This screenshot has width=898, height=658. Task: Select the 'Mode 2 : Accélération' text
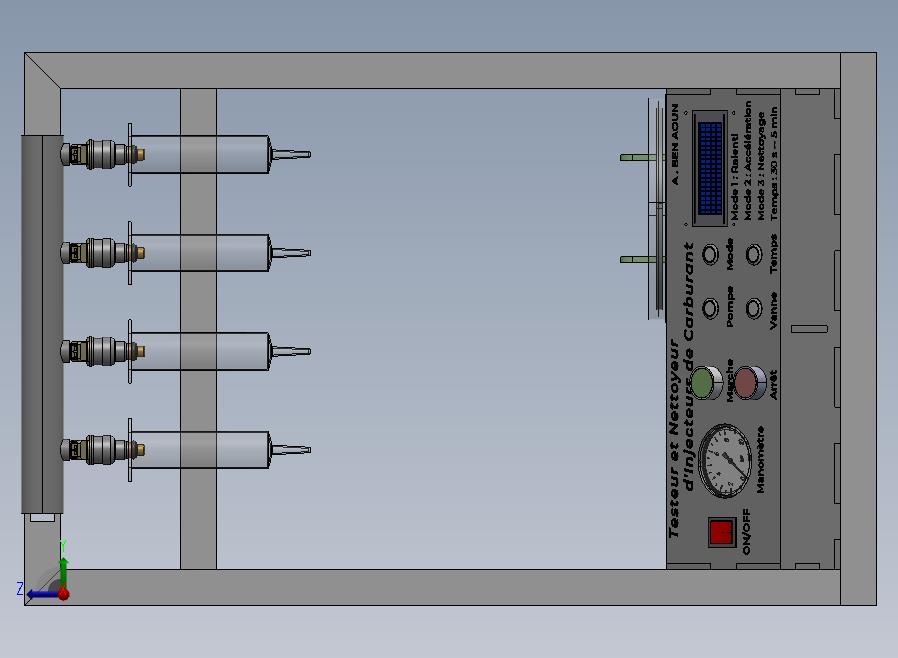coord(747,161)
